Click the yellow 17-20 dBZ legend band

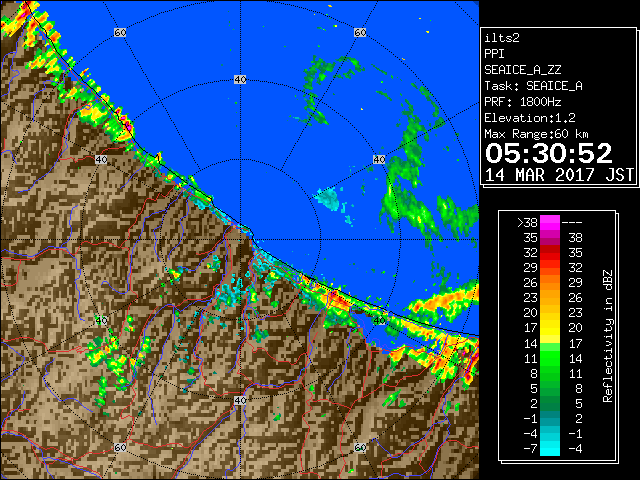click(x=550, y=328)
